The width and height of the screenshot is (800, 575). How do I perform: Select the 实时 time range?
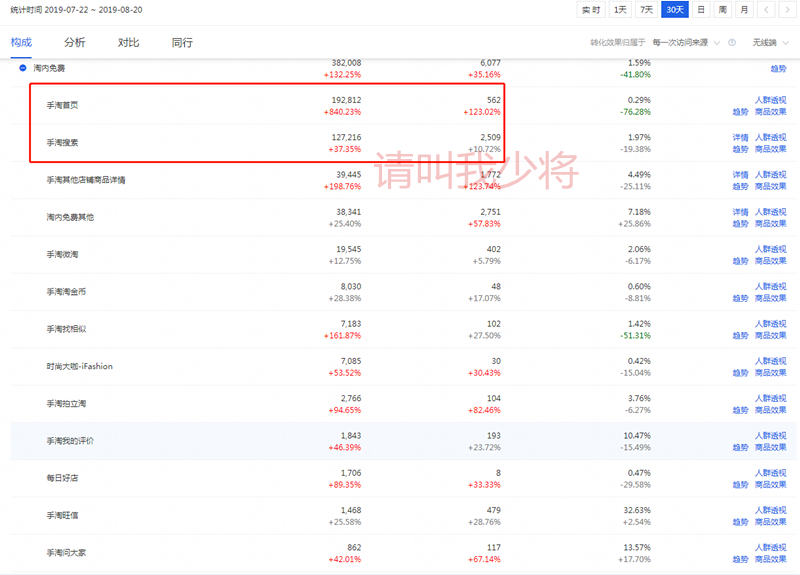click(x=590, y=10)
